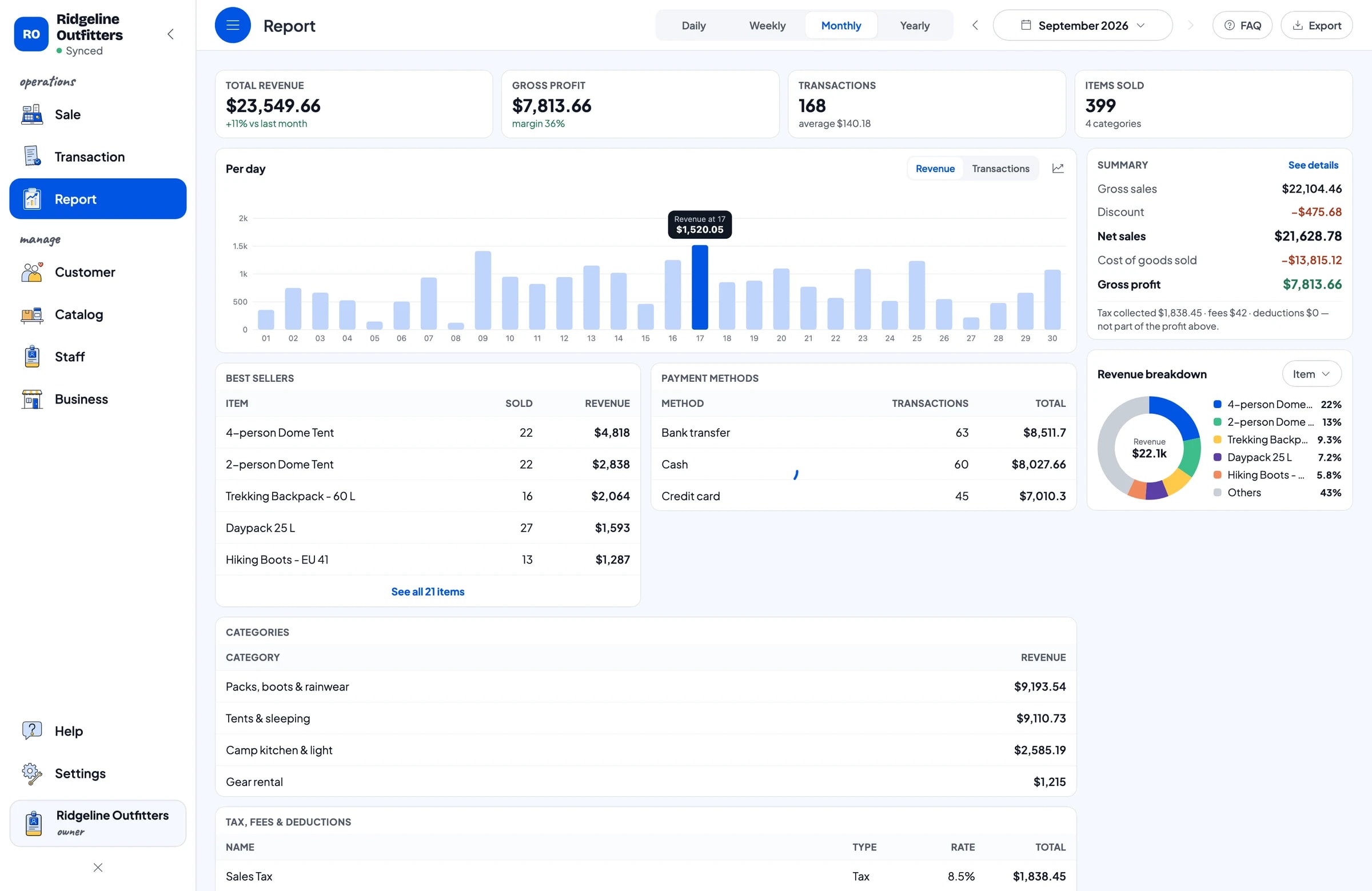Open the Customer people icon
The width and height of the screenshot is (1372, 891).
[32, 272]
